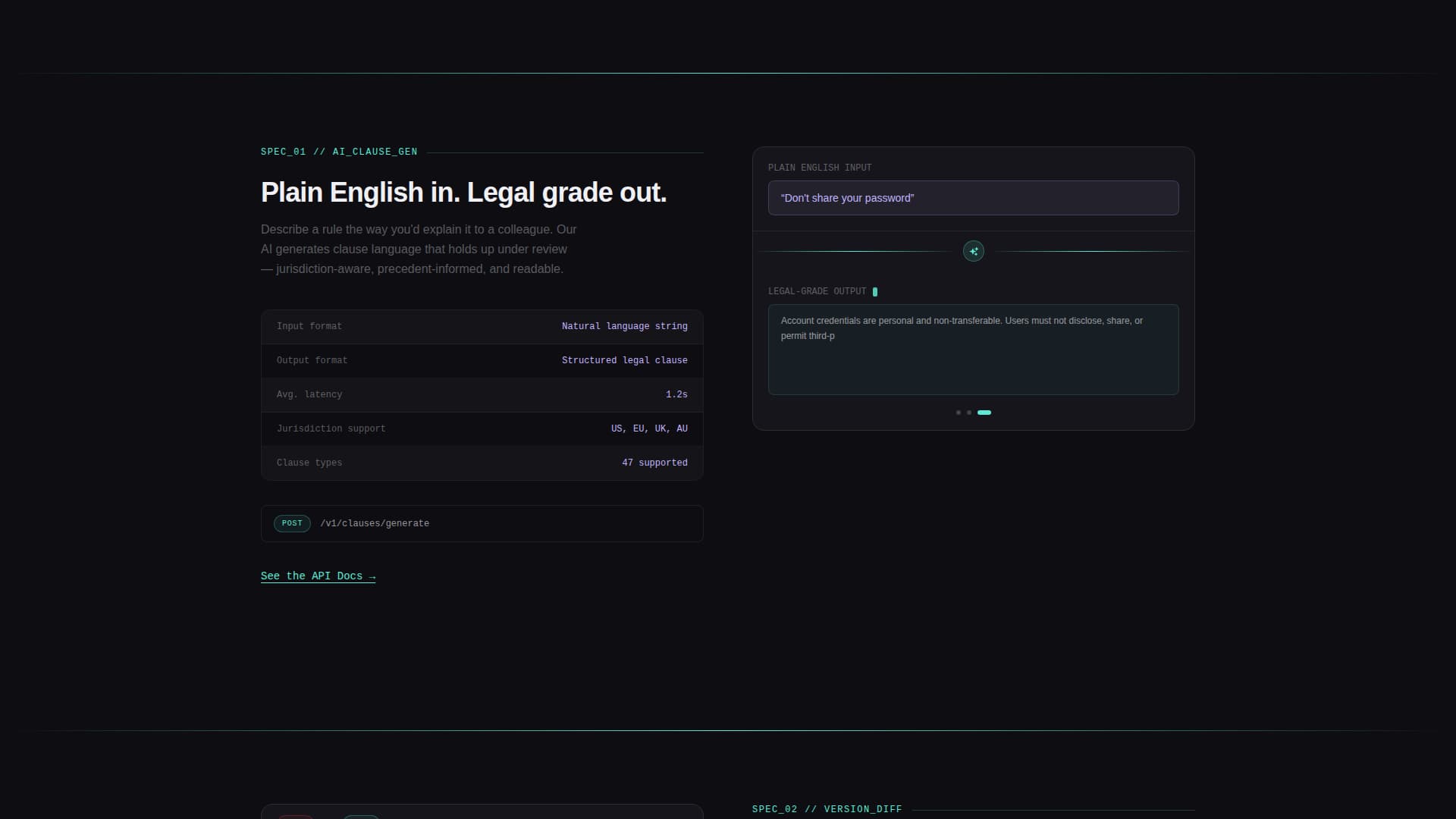Select the first carousel dot
Viewport: 1456px width, 819px height.
point(959,413)
